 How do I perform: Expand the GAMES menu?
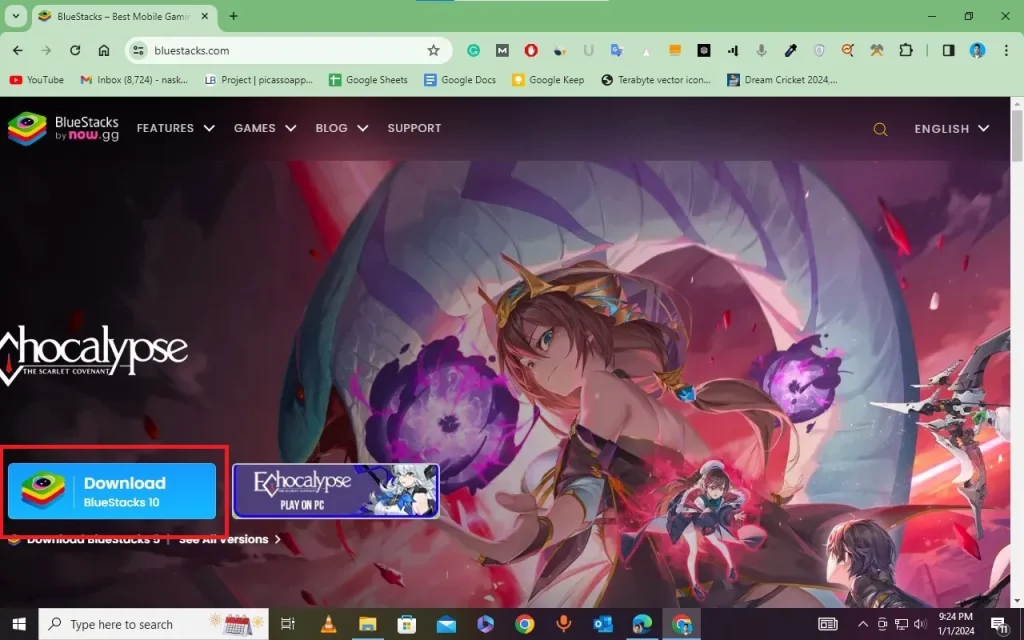(x=264, y=128)
